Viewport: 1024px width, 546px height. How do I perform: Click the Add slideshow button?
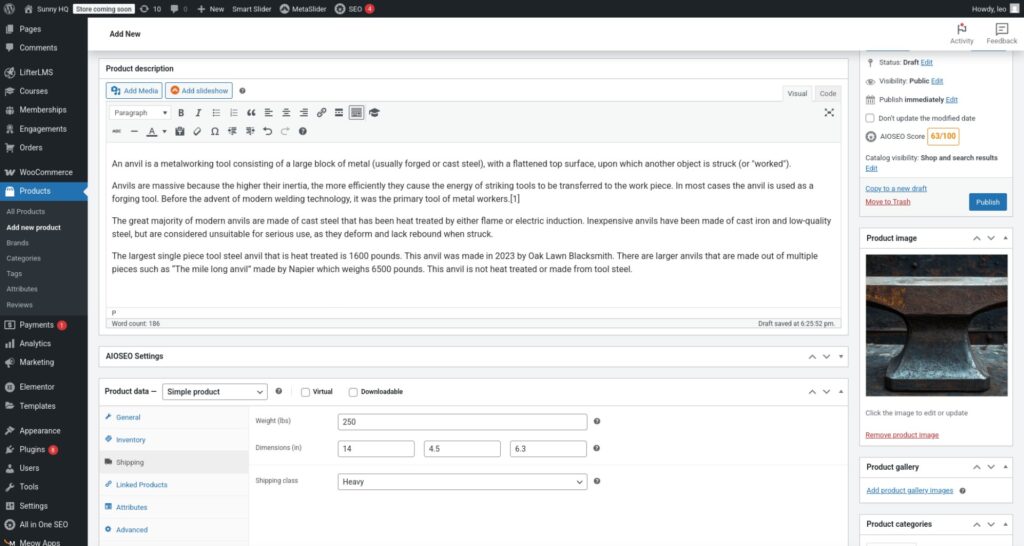(x=199, y=91)
